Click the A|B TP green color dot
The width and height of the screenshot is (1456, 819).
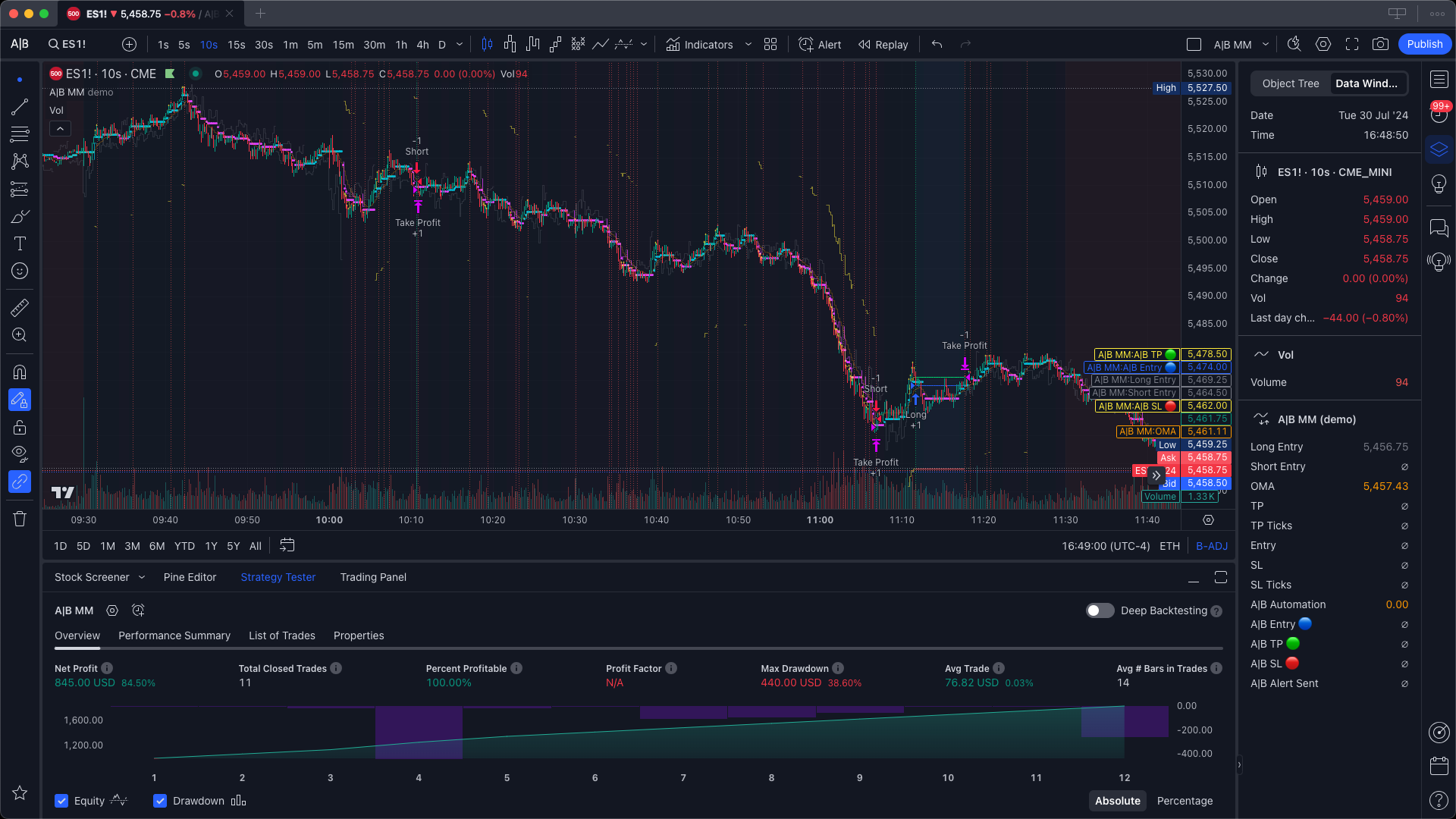click(1293, 644)
